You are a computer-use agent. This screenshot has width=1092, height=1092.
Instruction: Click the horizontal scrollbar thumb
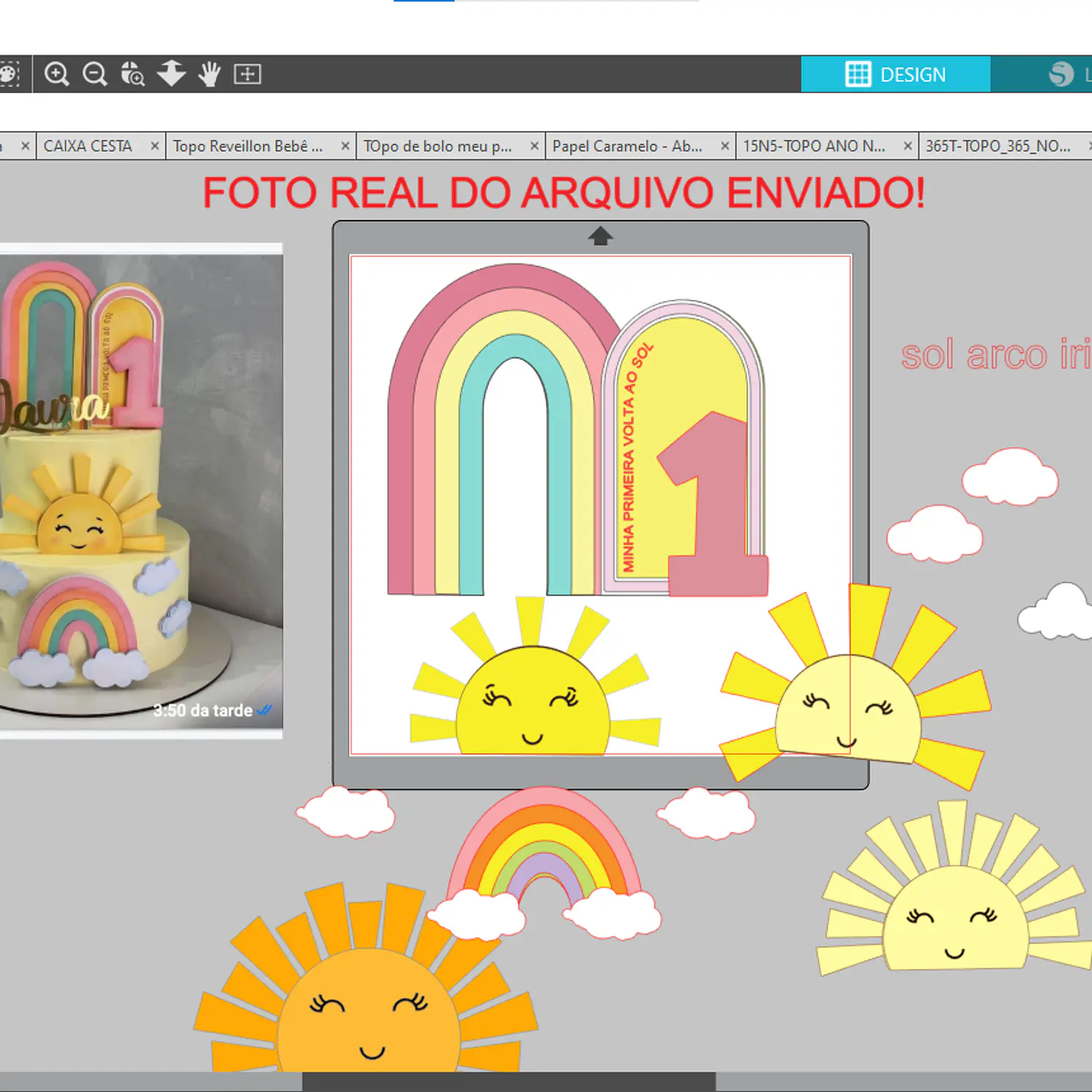pos(509,1081)
